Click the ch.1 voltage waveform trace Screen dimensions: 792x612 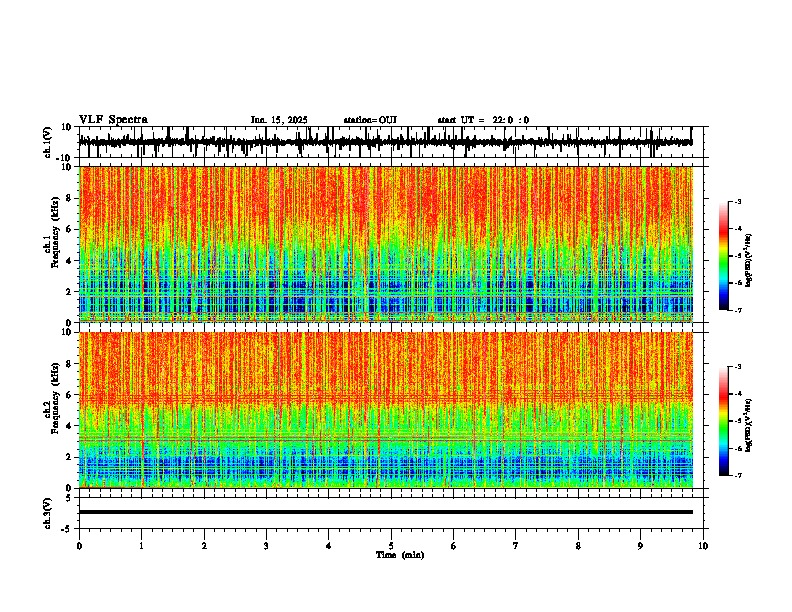click(x=386, y=142)
